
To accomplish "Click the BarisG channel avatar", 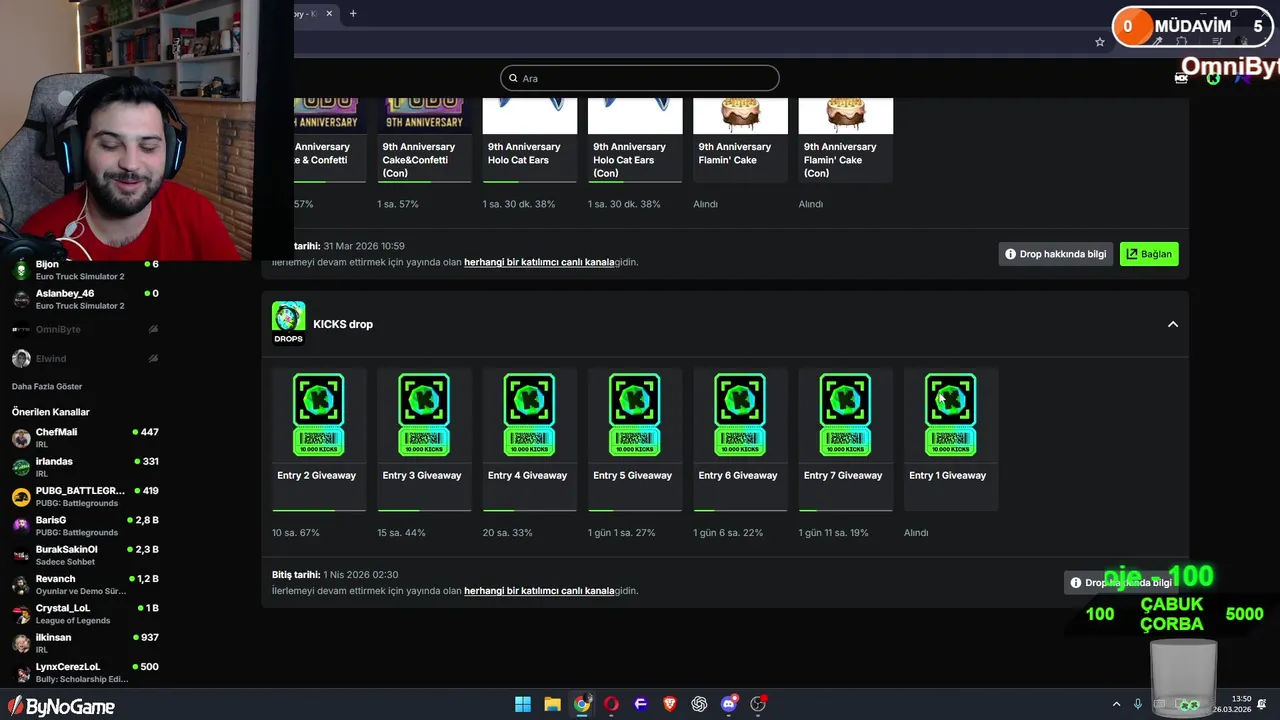I will point(21,526).
